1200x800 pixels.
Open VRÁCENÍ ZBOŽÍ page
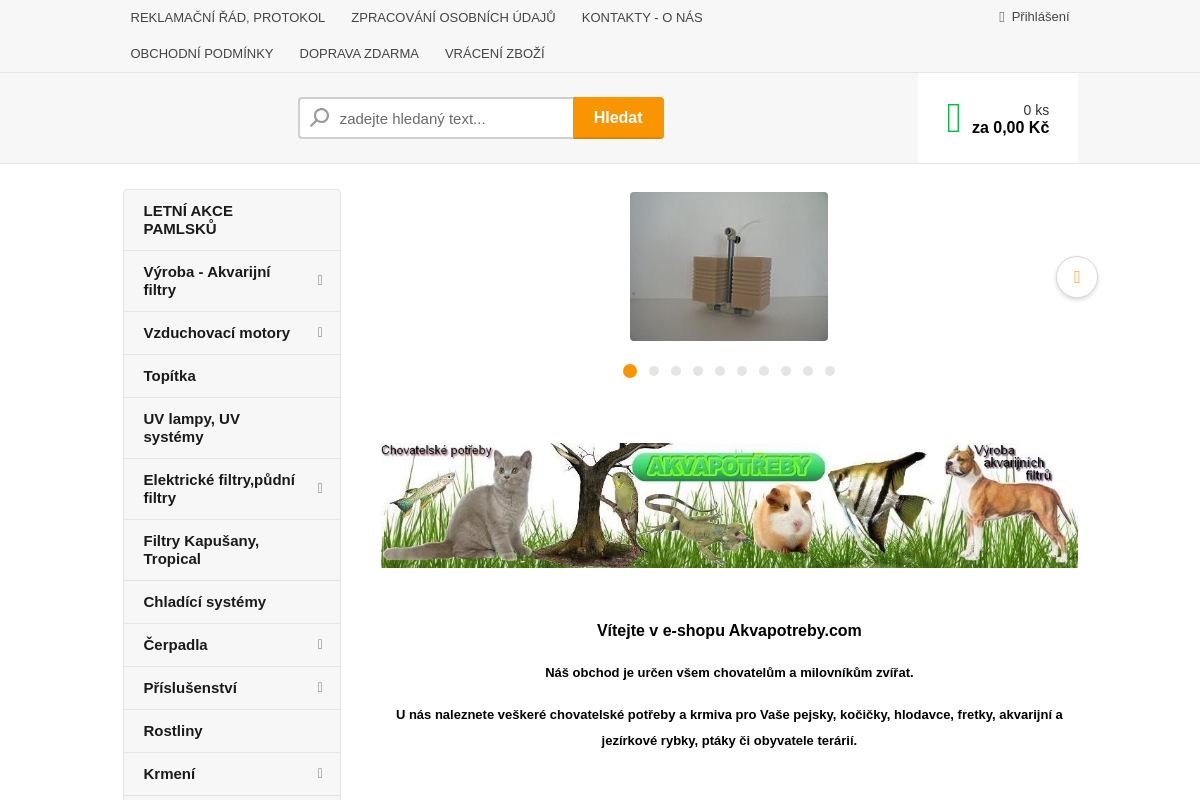click(495, 53)
